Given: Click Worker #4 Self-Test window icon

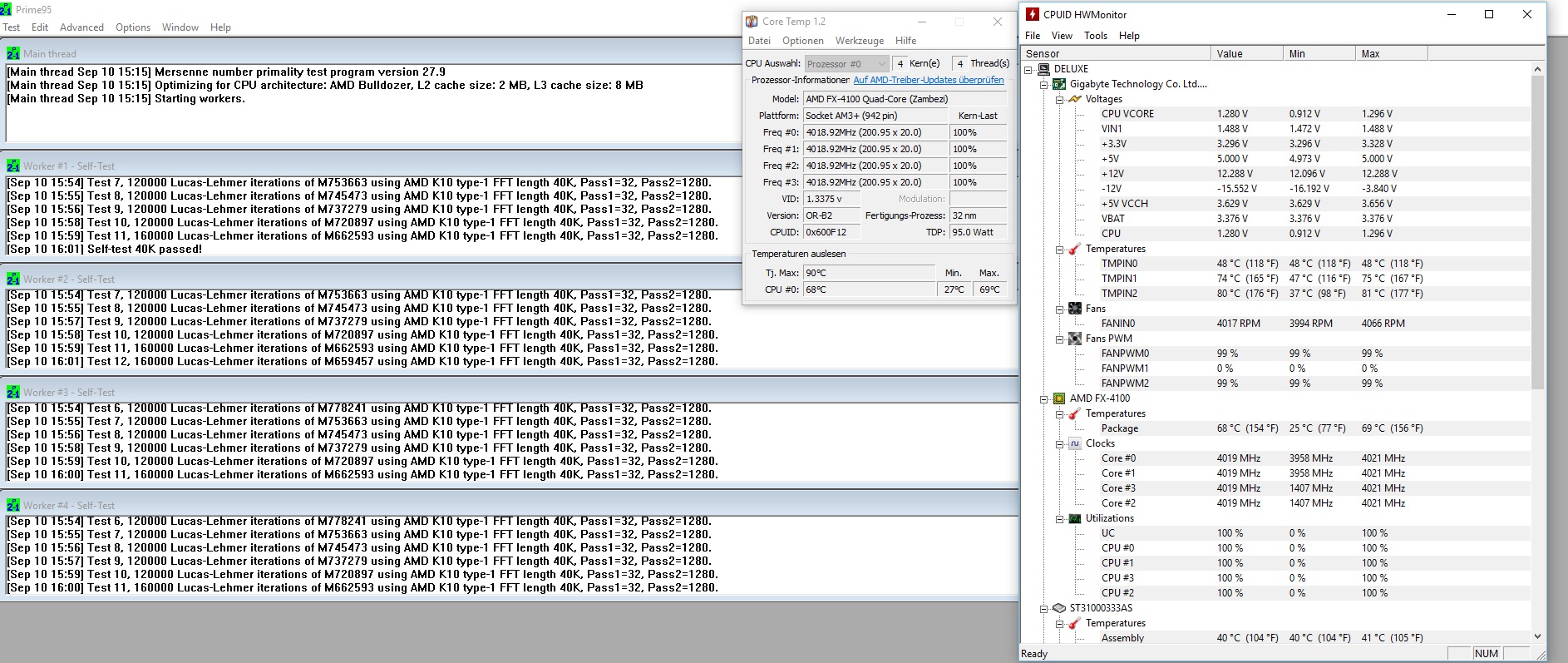Looking at the screenshot, I should pyautogui.click(x=13, y=505).
